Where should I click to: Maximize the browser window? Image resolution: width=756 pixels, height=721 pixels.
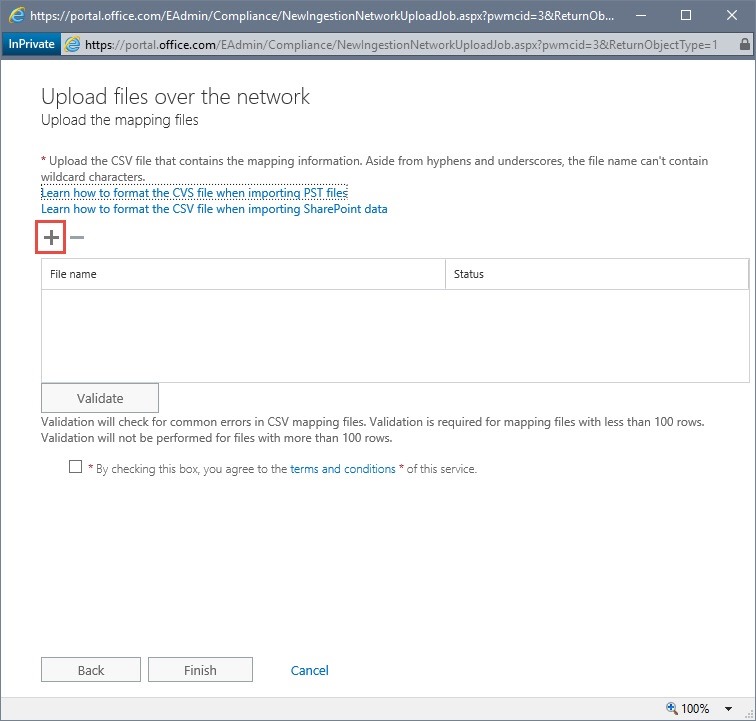[686, 15]
